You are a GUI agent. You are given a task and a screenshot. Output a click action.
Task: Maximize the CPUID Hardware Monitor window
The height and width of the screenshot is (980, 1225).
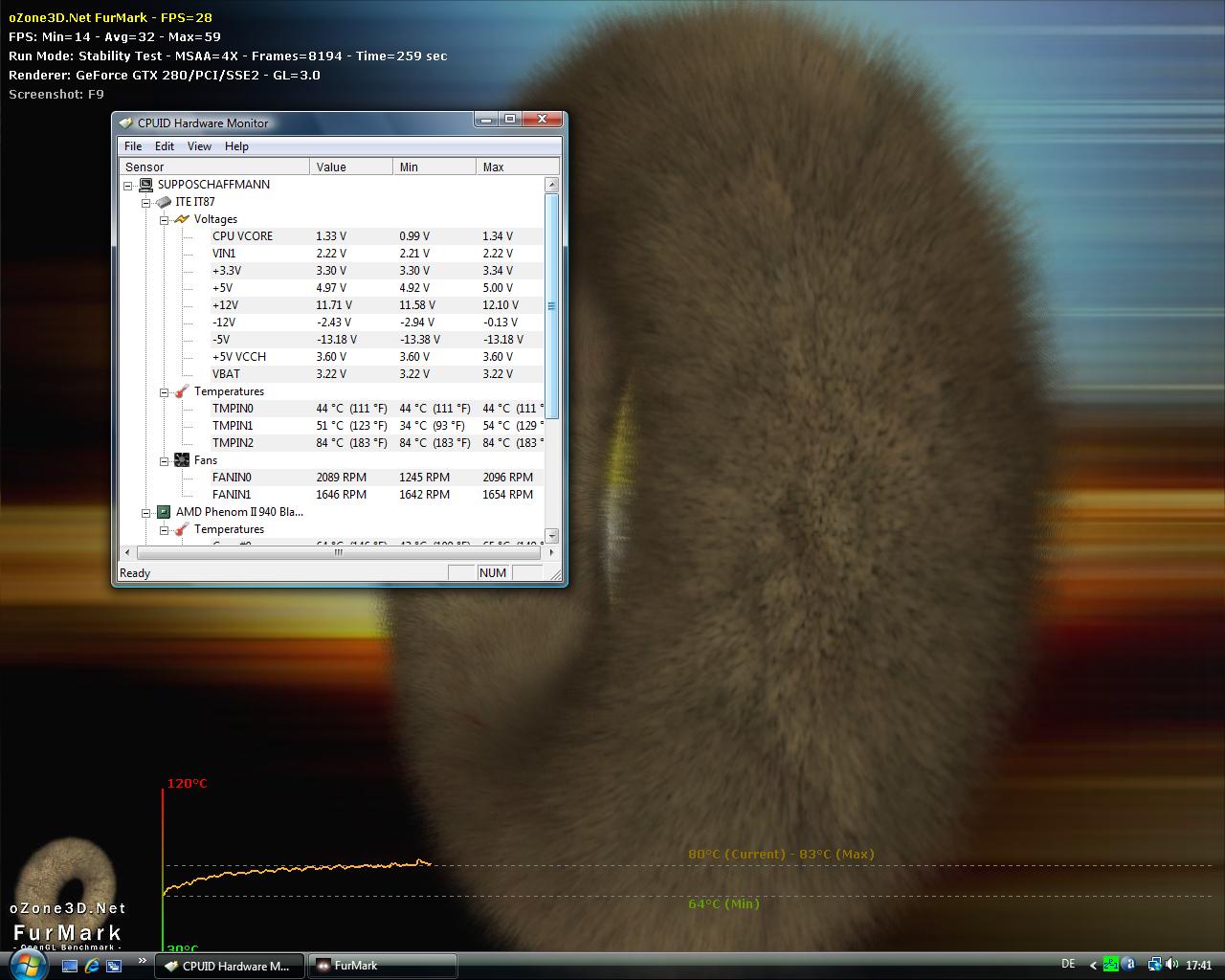pyautogui.click(x=510, y=120)
